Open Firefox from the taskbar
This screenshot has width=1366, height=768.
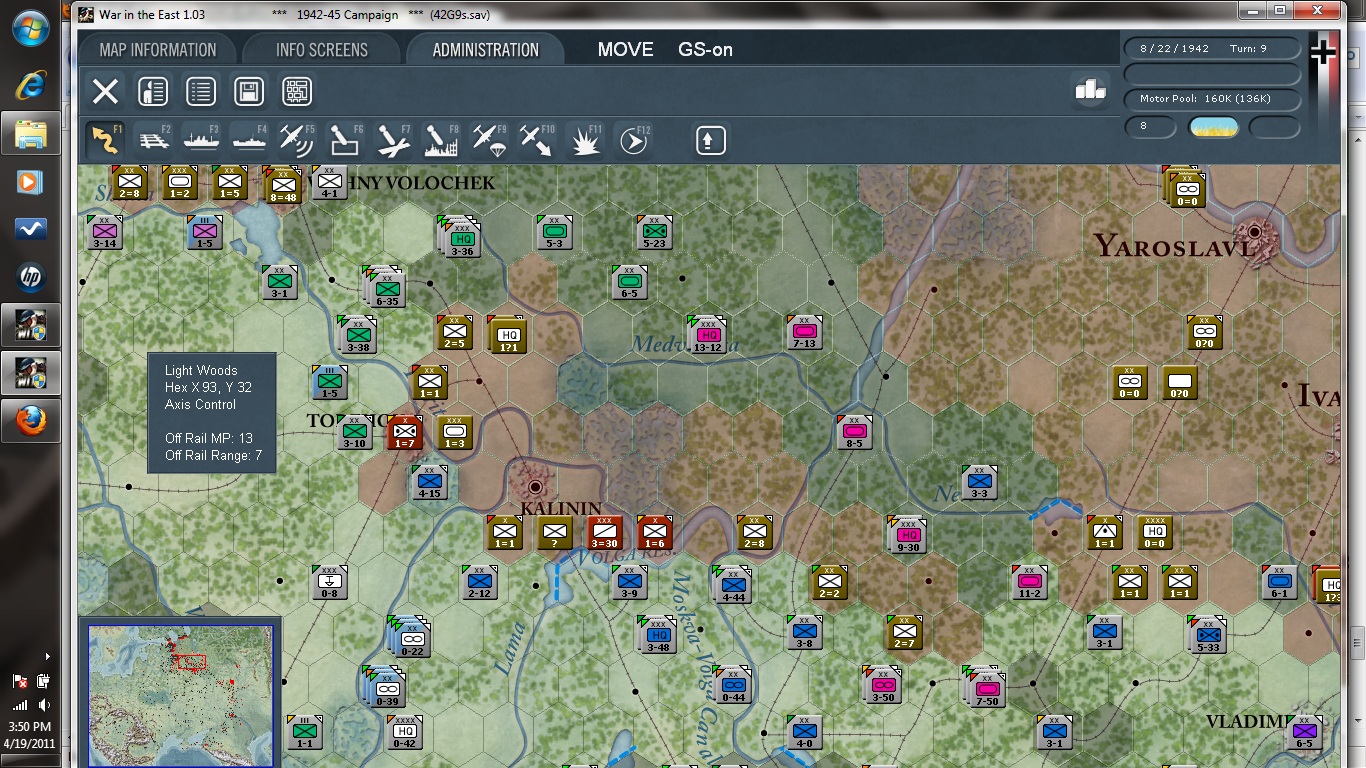tap(30, 422)
